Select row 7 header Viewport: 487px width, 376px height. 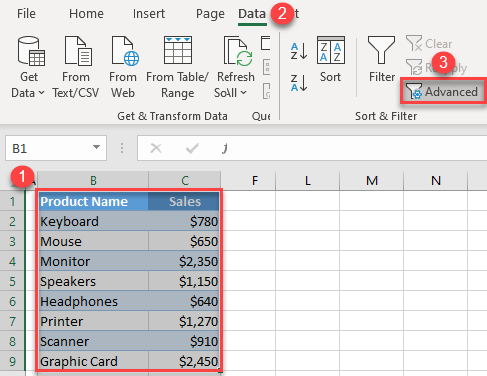click(12, 321)
